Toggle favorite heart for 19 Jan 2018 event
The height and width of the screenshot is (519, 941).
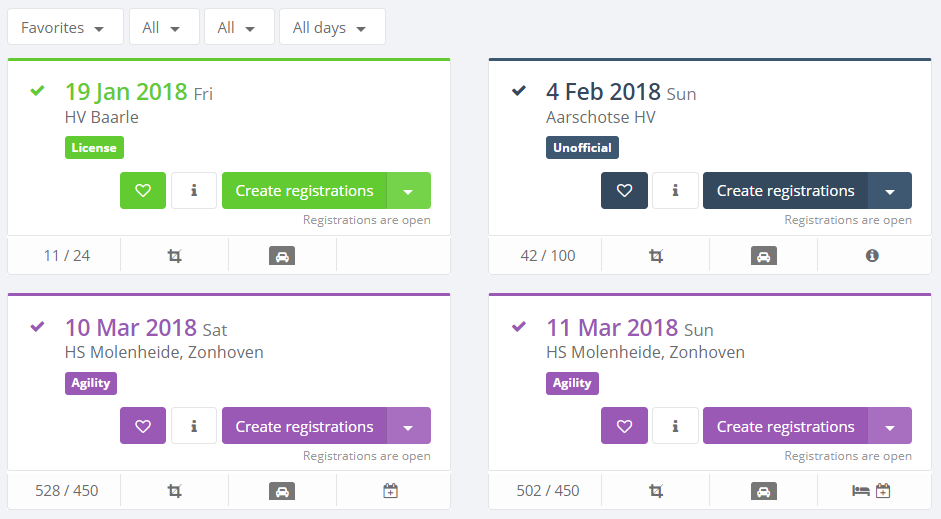tap(143, 191)
